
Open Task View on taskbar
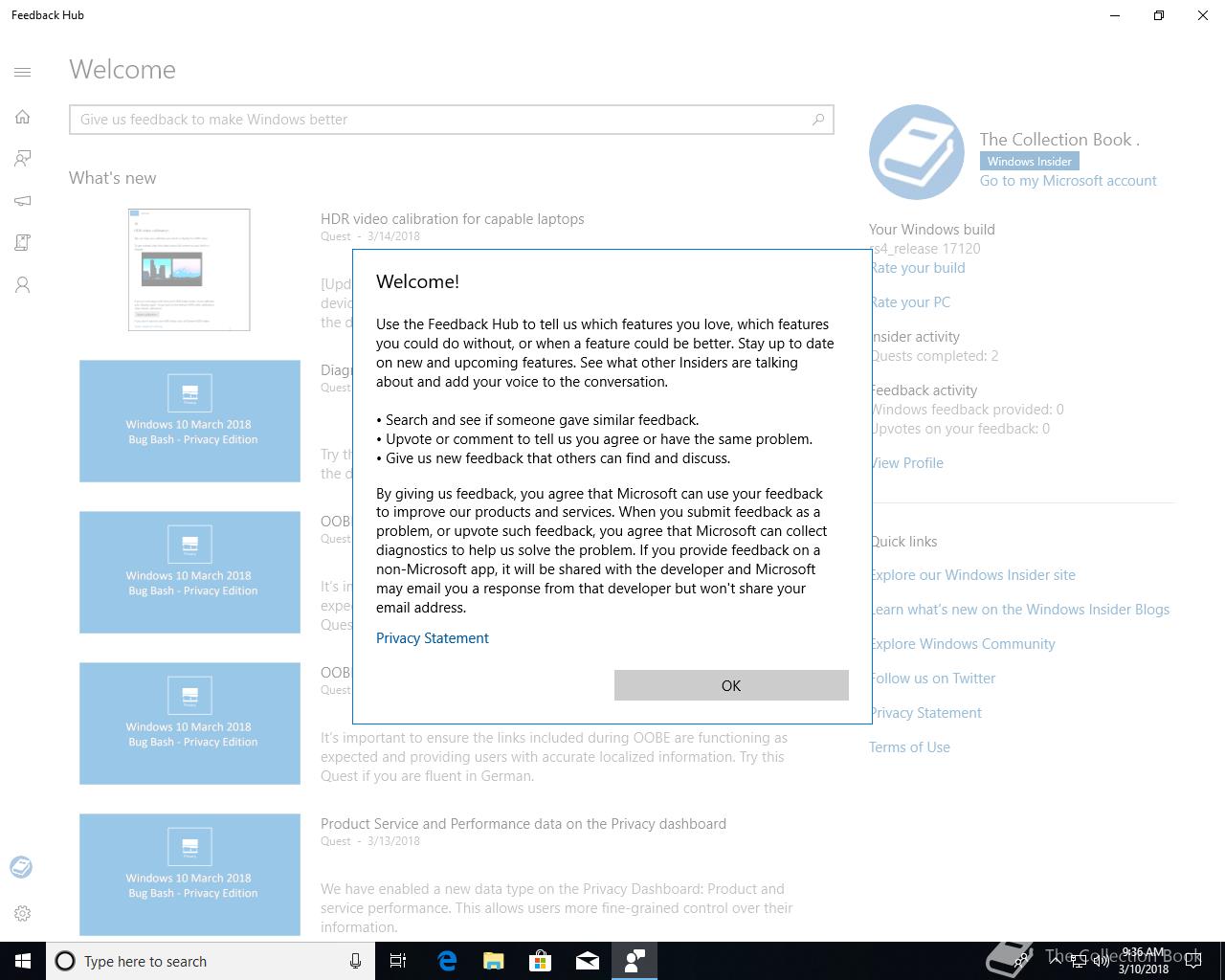click(398, 961)
